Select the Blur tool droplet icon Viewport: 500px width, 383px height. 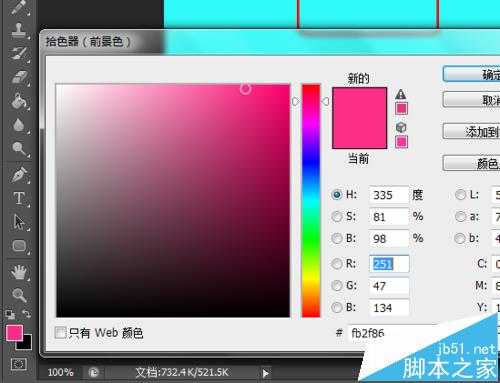click(19, 125)
